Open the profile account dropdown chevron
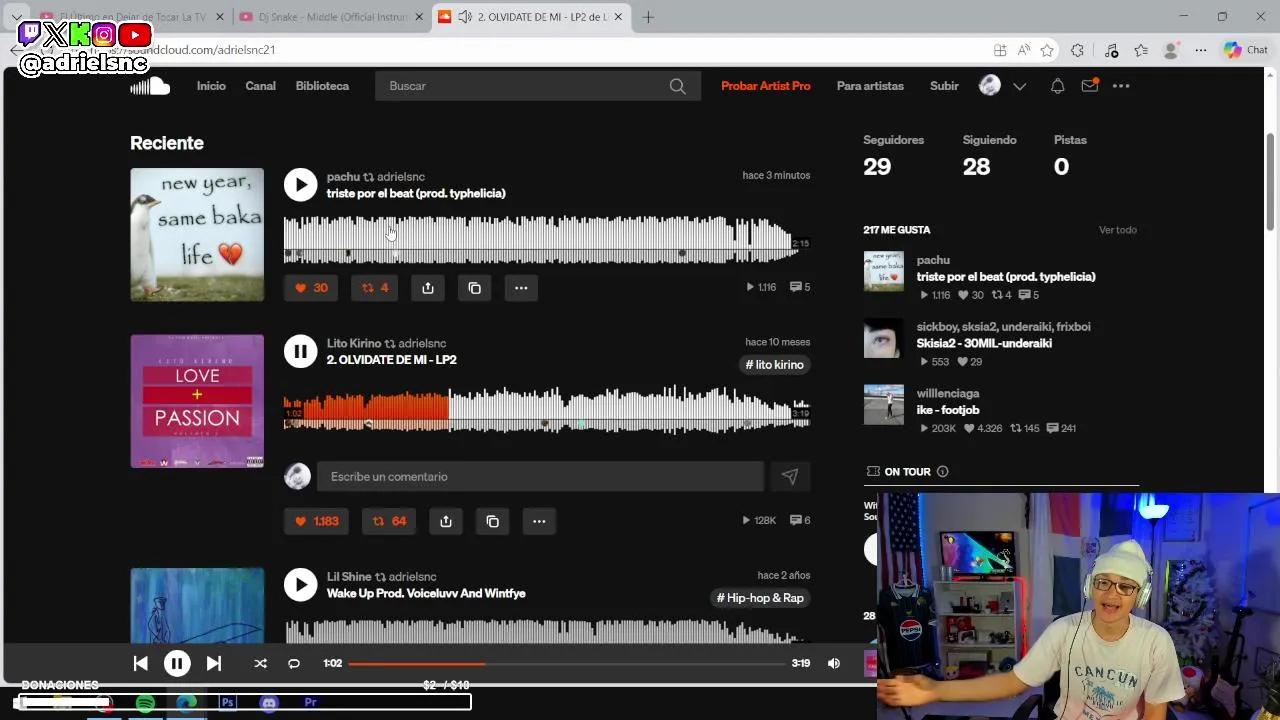Viewport: 1280px width, 720px height. click(x=1019, y=86)
